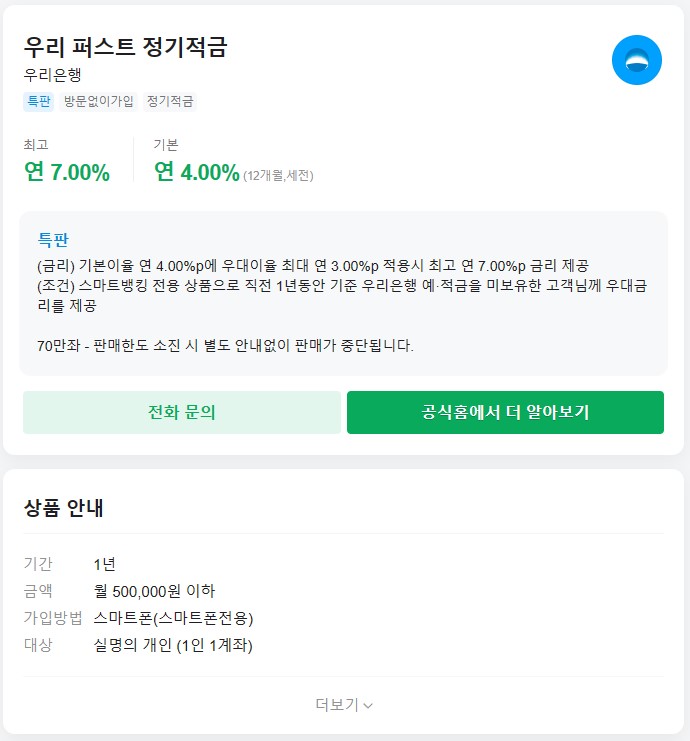Viewport: 690px width, 741px height.
Task: Select the blue 특판 tag
Action: 38,101
